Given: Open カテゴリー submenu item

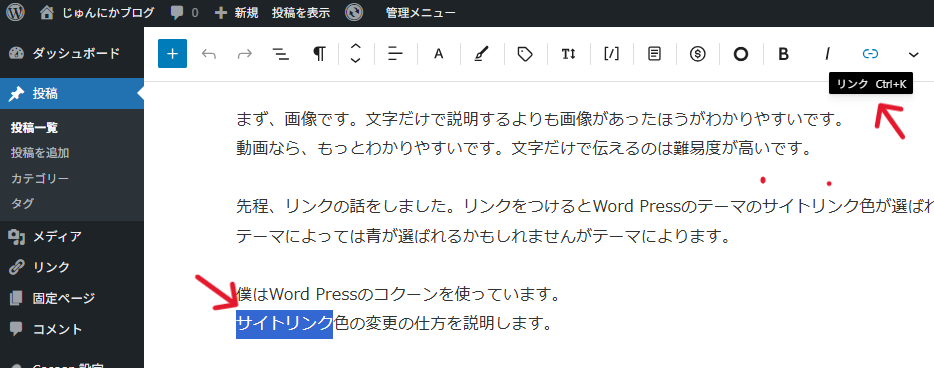Looking at the screenshot, I should (40, 179).
